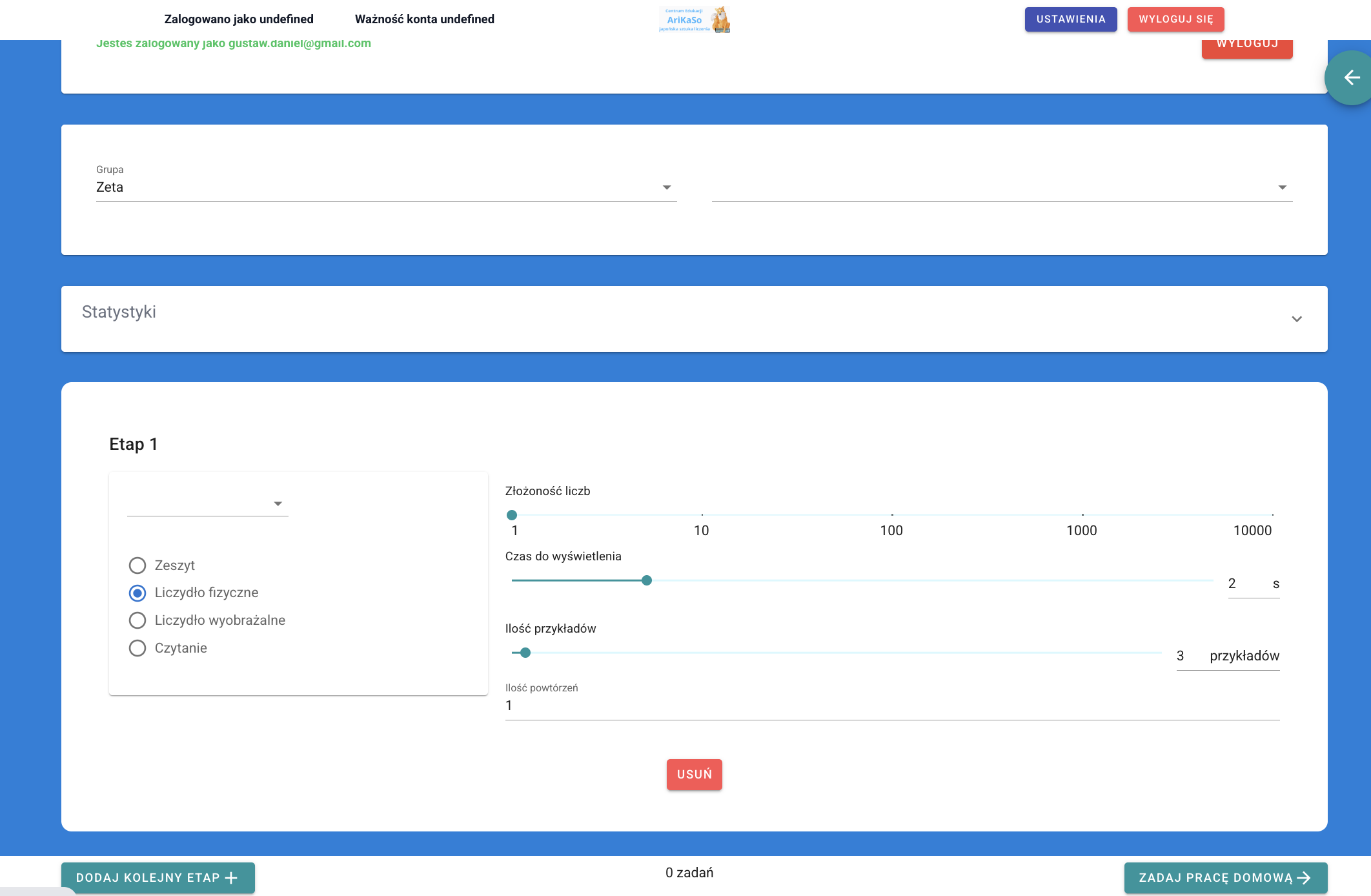This screenshot has width=1371, height=896.
Task: Click the Etap 1 heading
Action: [134, 444]
